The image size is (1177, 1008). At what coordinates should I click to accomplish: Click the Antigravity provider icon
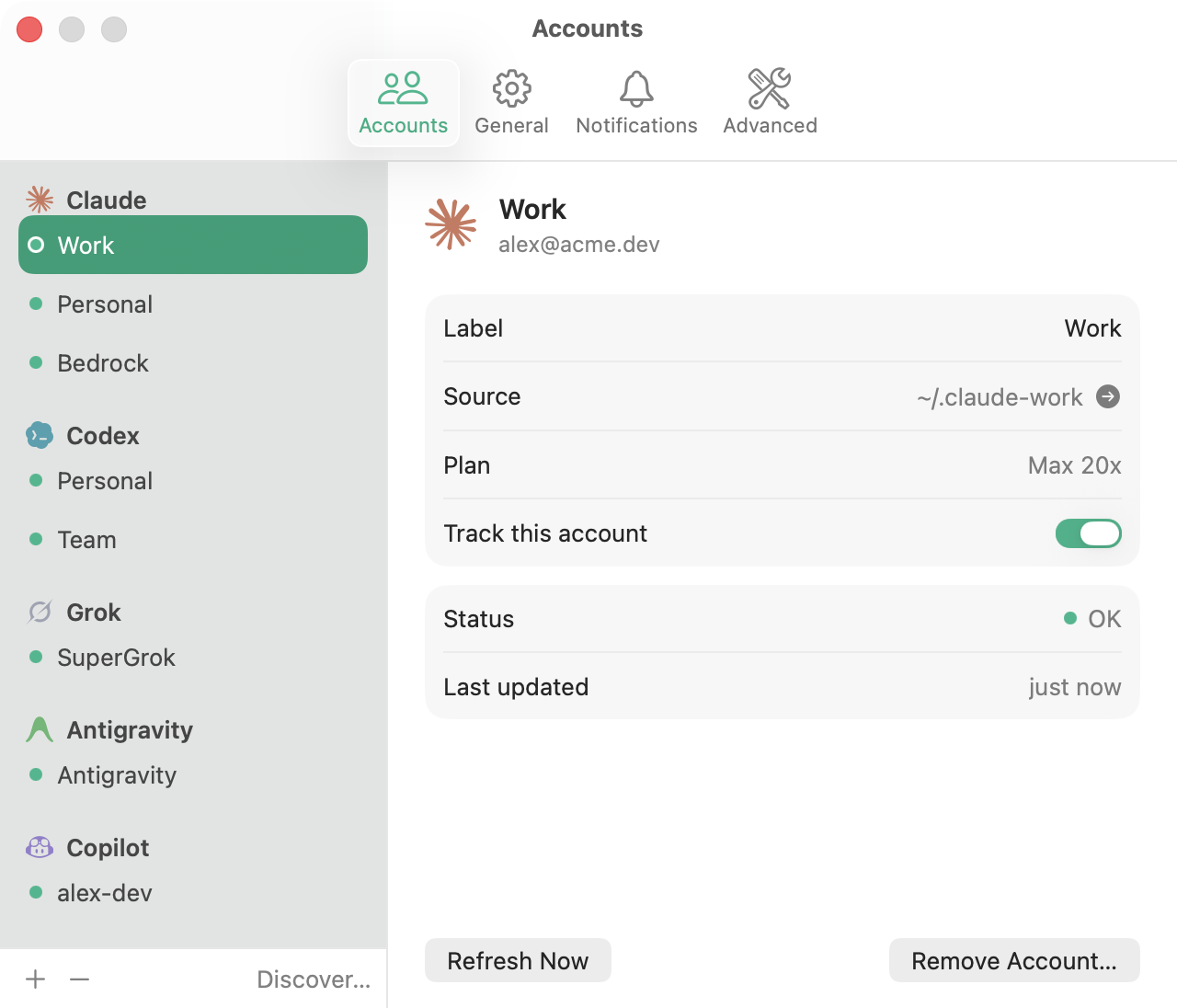point(40,729)
